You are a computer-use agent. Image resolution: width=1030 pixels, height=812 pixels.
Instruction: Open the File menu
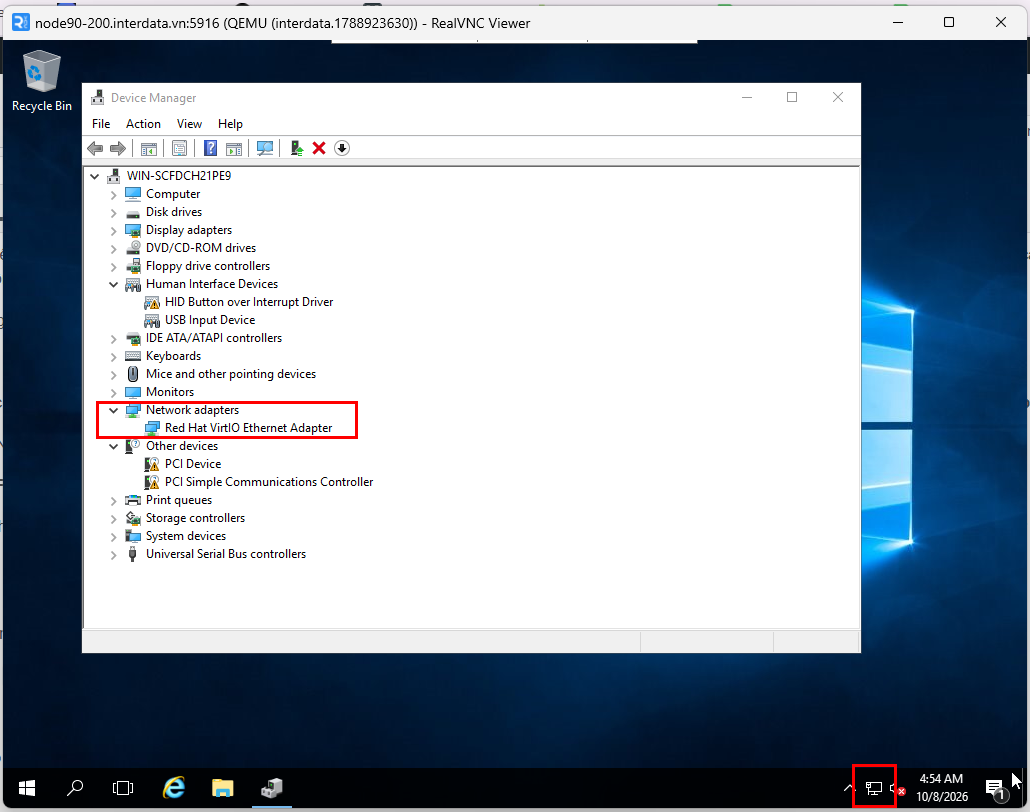[101, 124]
